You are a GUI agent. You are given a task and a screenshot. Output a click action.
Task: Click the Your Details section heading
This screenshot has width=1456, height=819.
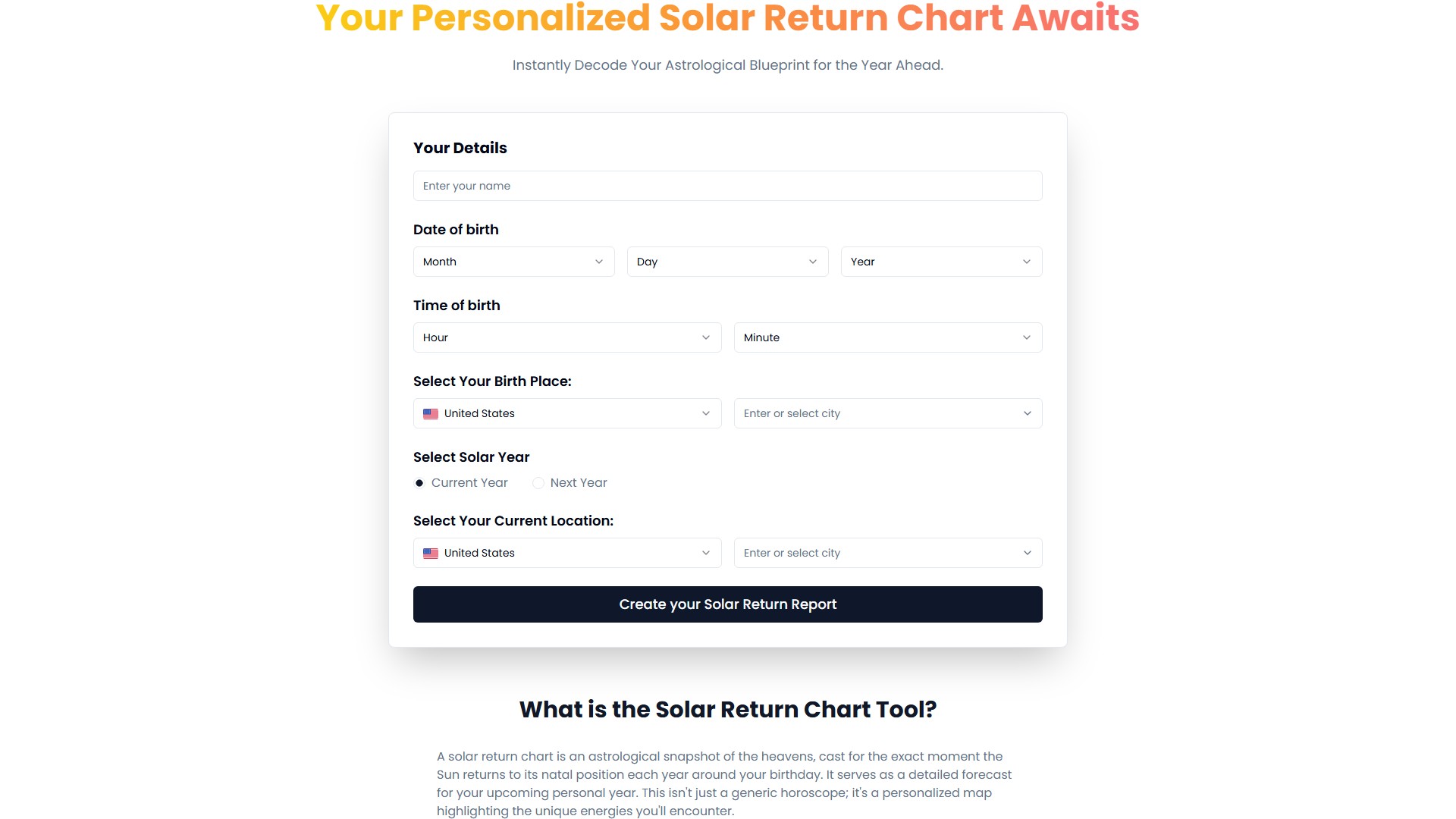tap(460, 148)
